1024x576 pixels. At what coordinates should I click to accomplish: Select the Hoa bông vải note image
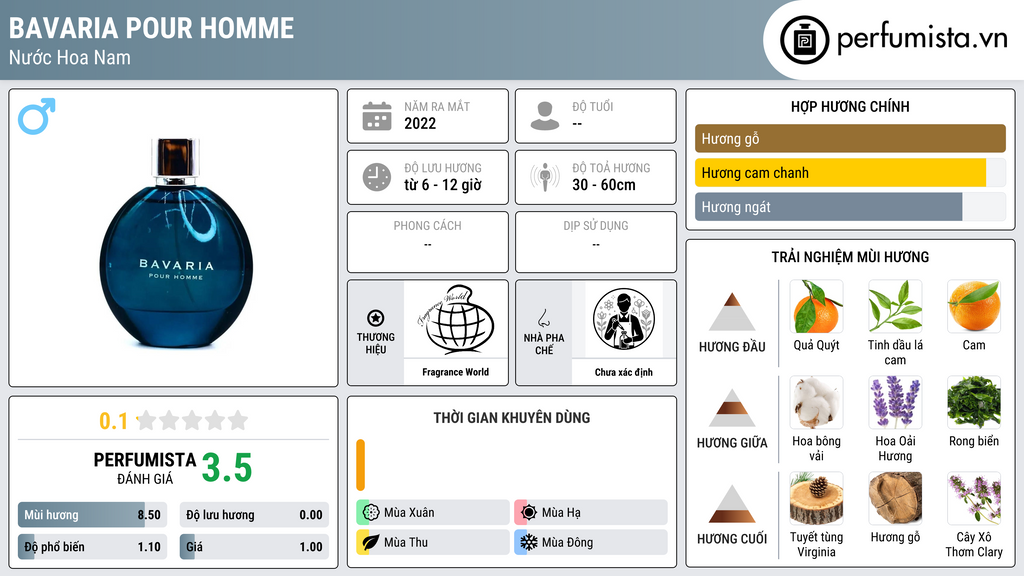pos(816,403)
